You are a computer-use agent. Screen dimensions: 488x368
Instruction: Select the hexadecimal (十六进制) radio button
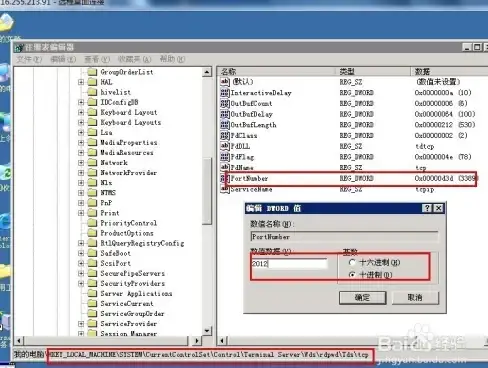[352, 262]
